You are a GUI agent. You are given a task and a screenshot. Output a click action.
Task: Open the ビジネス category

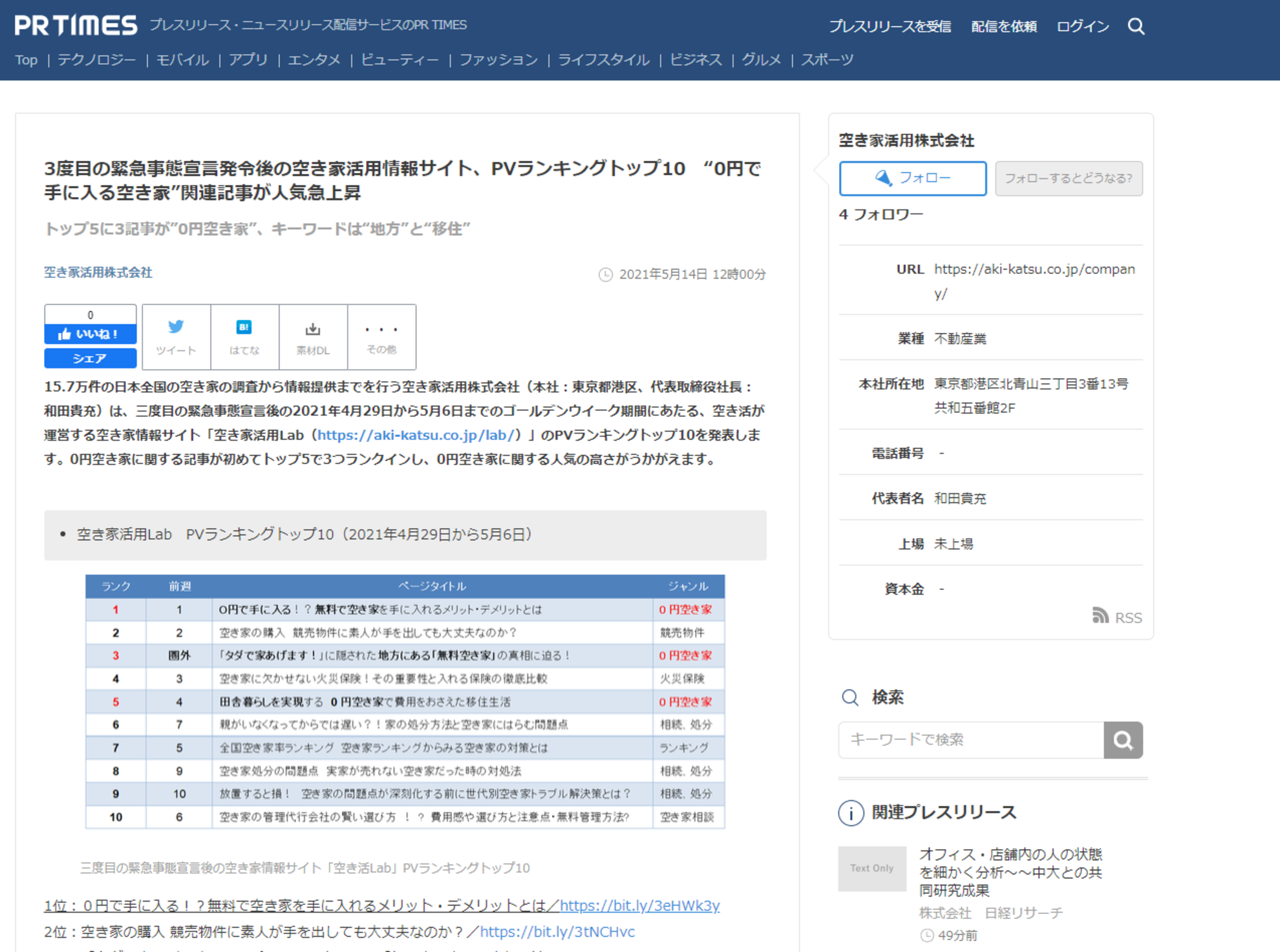click(x=696, y=60)
